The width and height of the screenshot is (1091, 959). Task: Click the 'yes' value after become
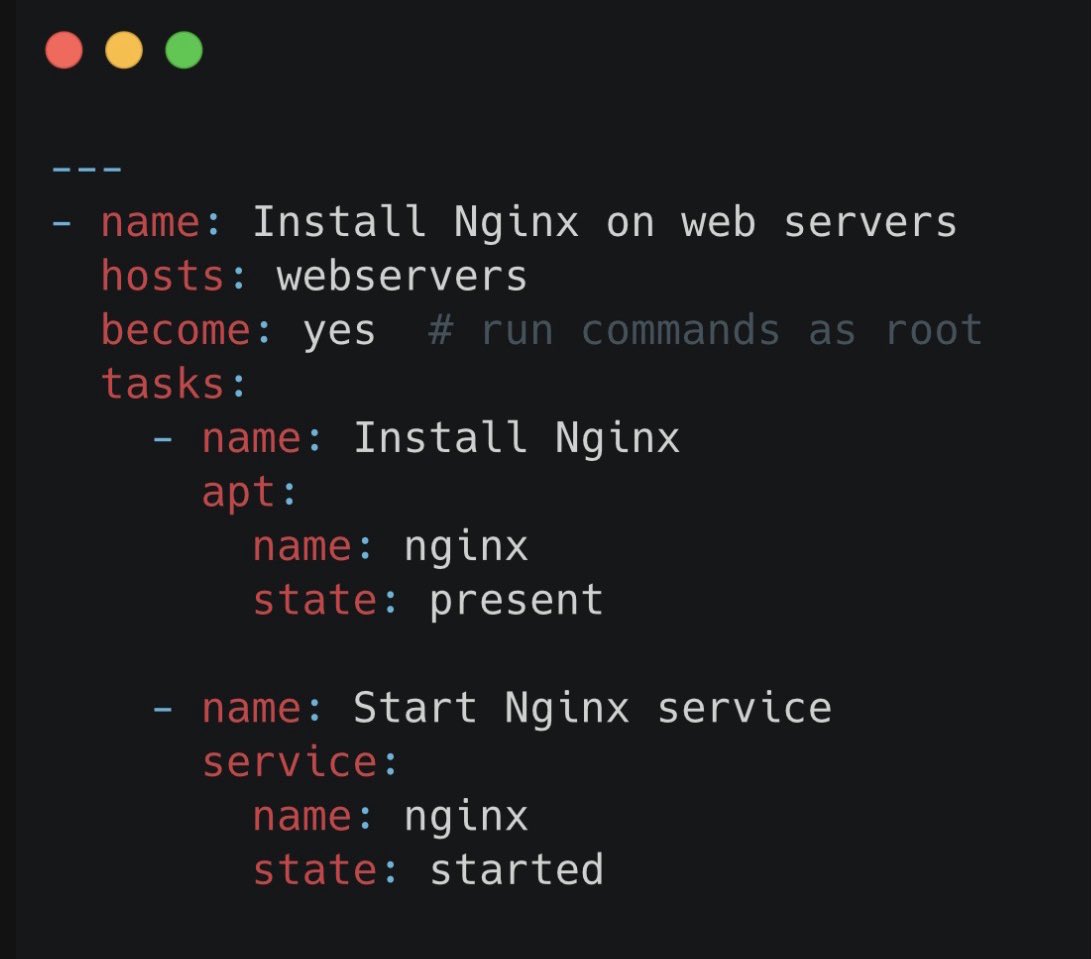point(339,333)
